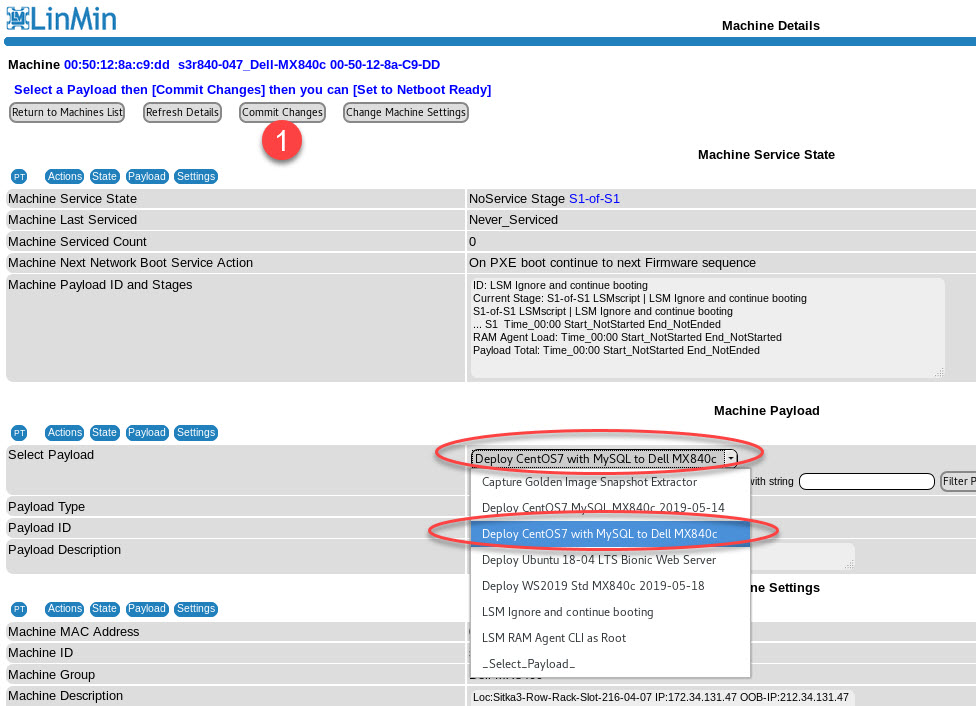Focus the payload filter string input field
This screenshot has width=976, height=706.
point(865,482)
